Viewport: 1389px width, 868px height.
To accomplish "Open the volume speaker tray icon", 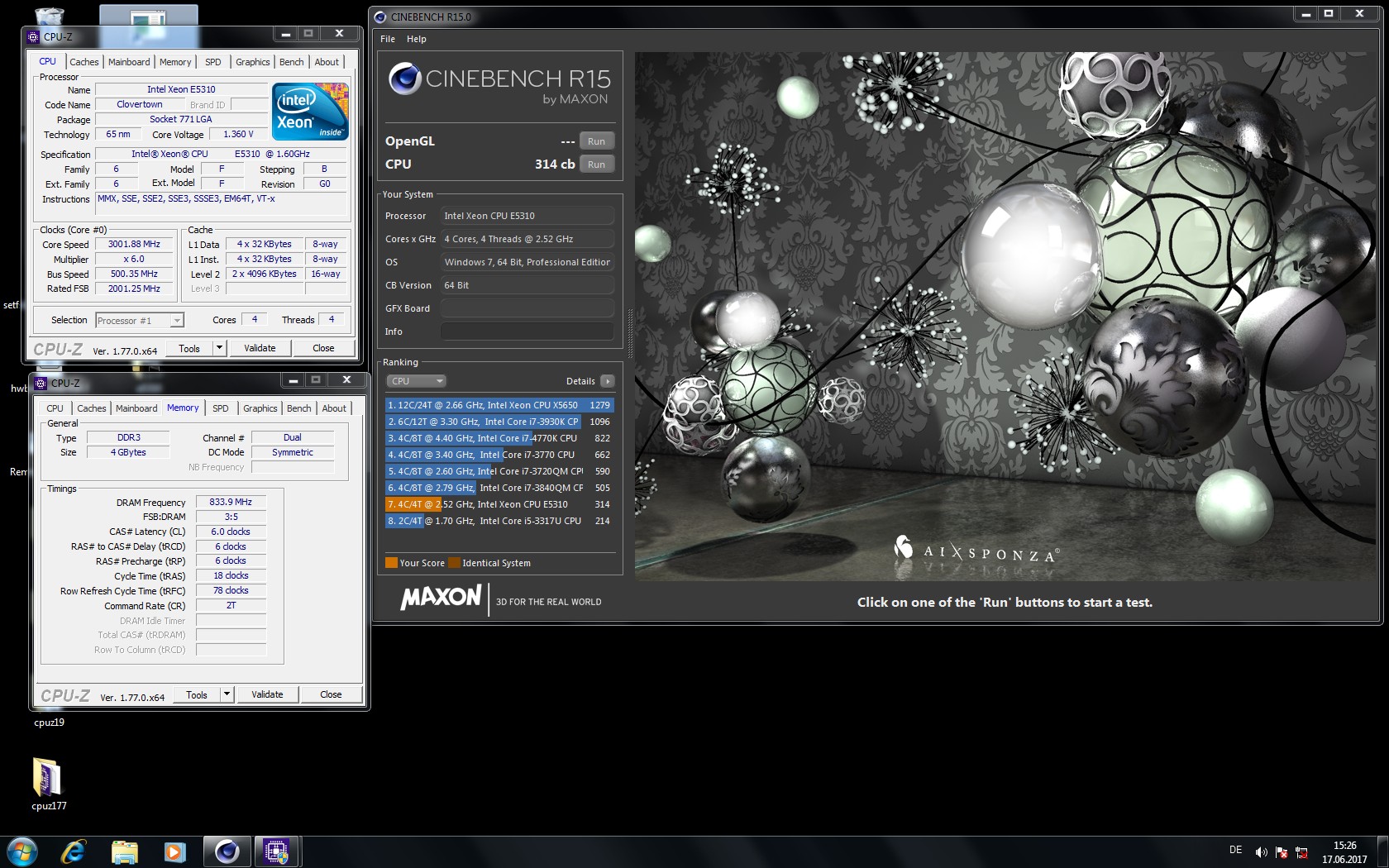I will [x=1261, y=851].
